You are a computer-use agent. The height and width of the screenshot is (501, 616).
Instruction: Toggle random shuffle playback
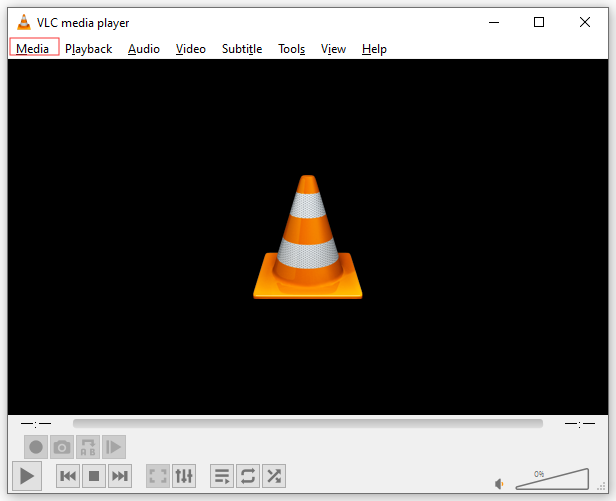(274, 476)
